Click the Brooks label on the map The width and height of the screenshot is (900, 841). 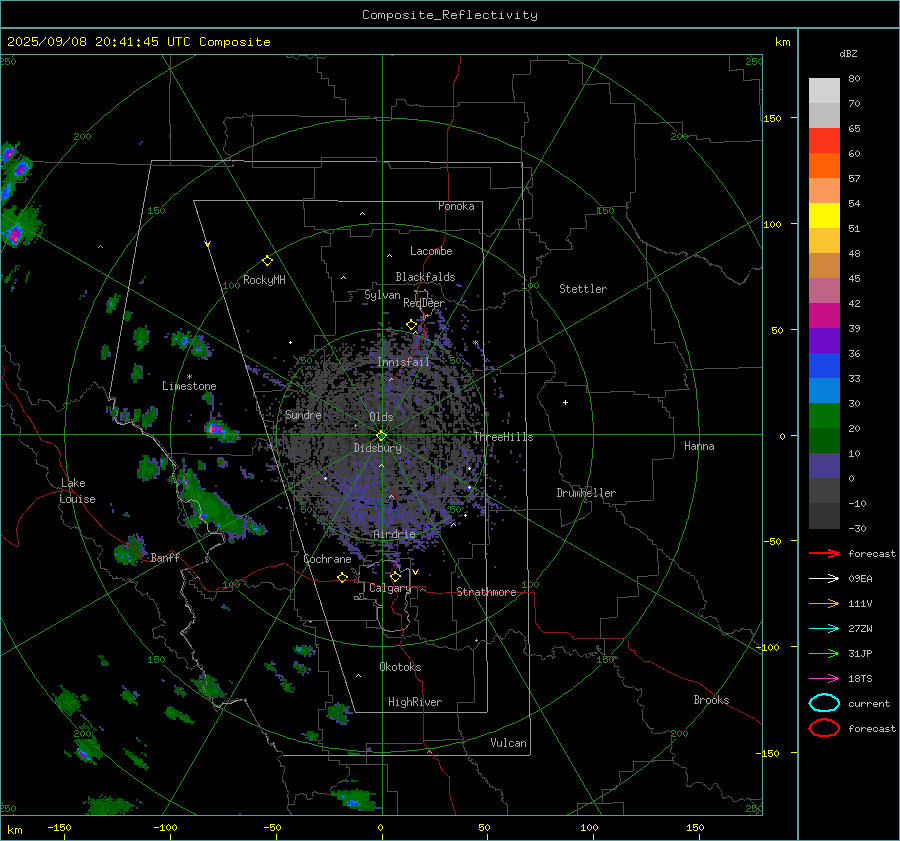pos(711,700)
